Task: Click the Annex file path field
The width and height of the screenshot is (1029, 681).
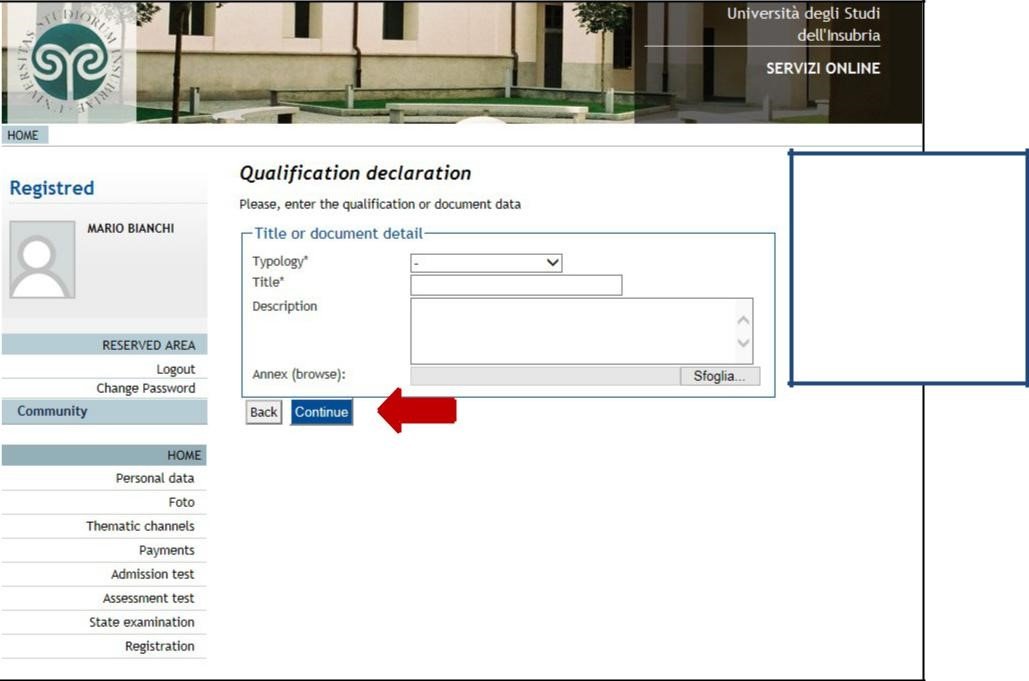Action: coord(545,376)
